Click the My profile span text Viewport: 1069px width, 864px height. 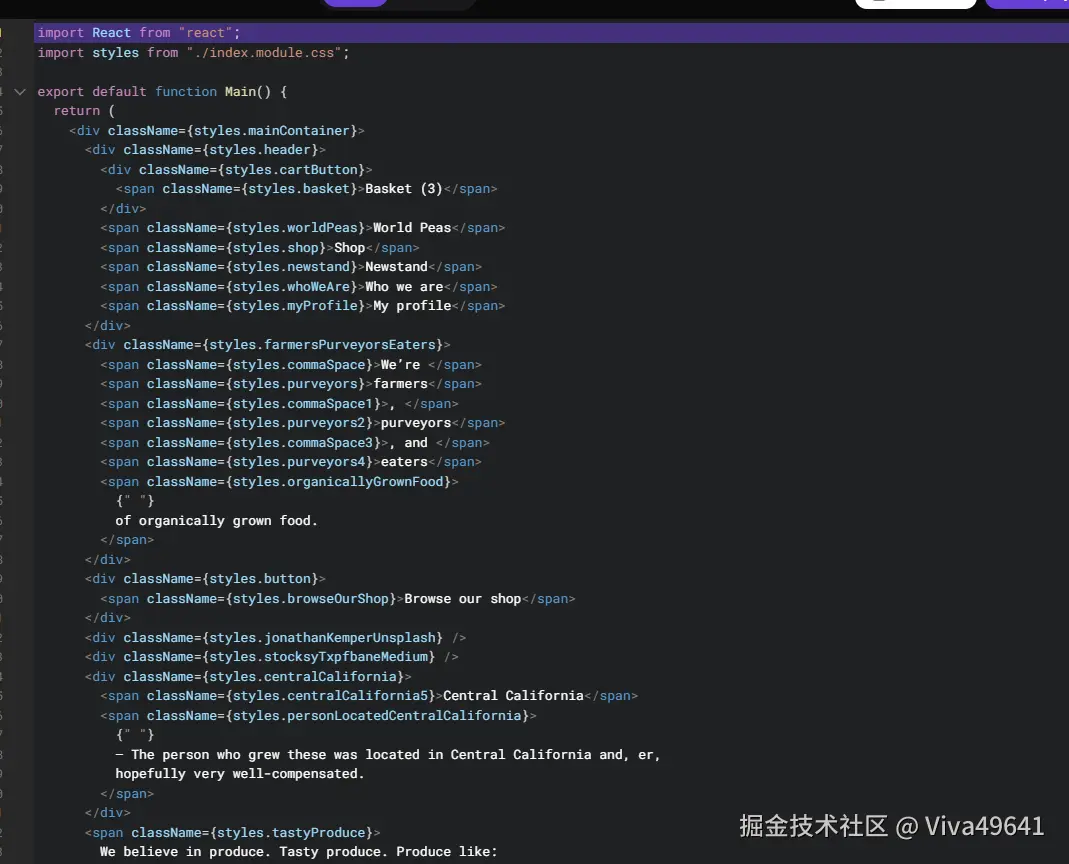click(412, 306)
